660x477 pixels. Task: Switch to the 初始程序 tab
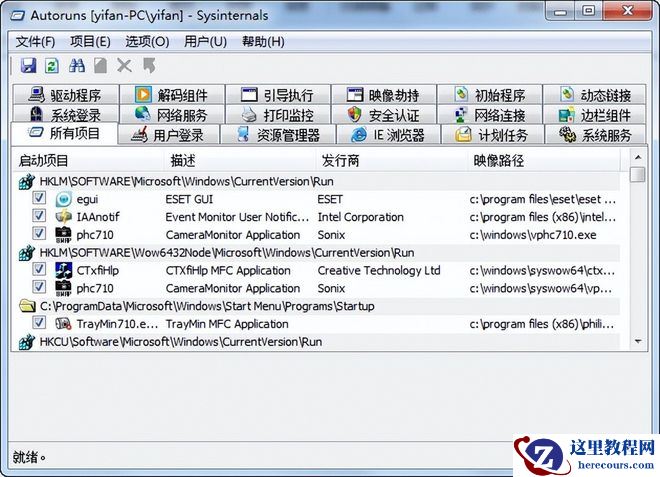[x=490, y=95]
